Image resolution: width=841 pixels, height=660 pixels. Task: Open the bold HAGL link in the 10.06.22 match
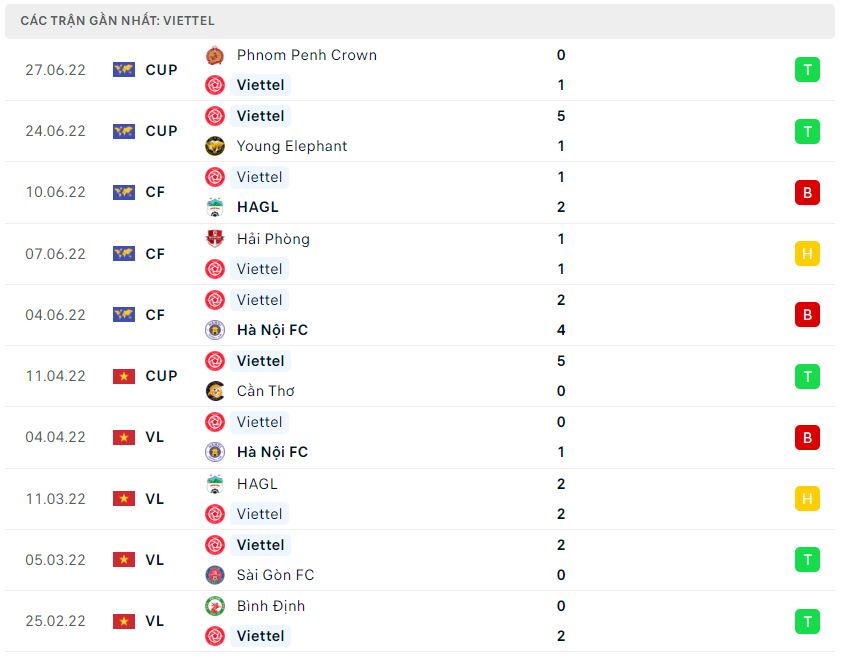tap(257, 207)
